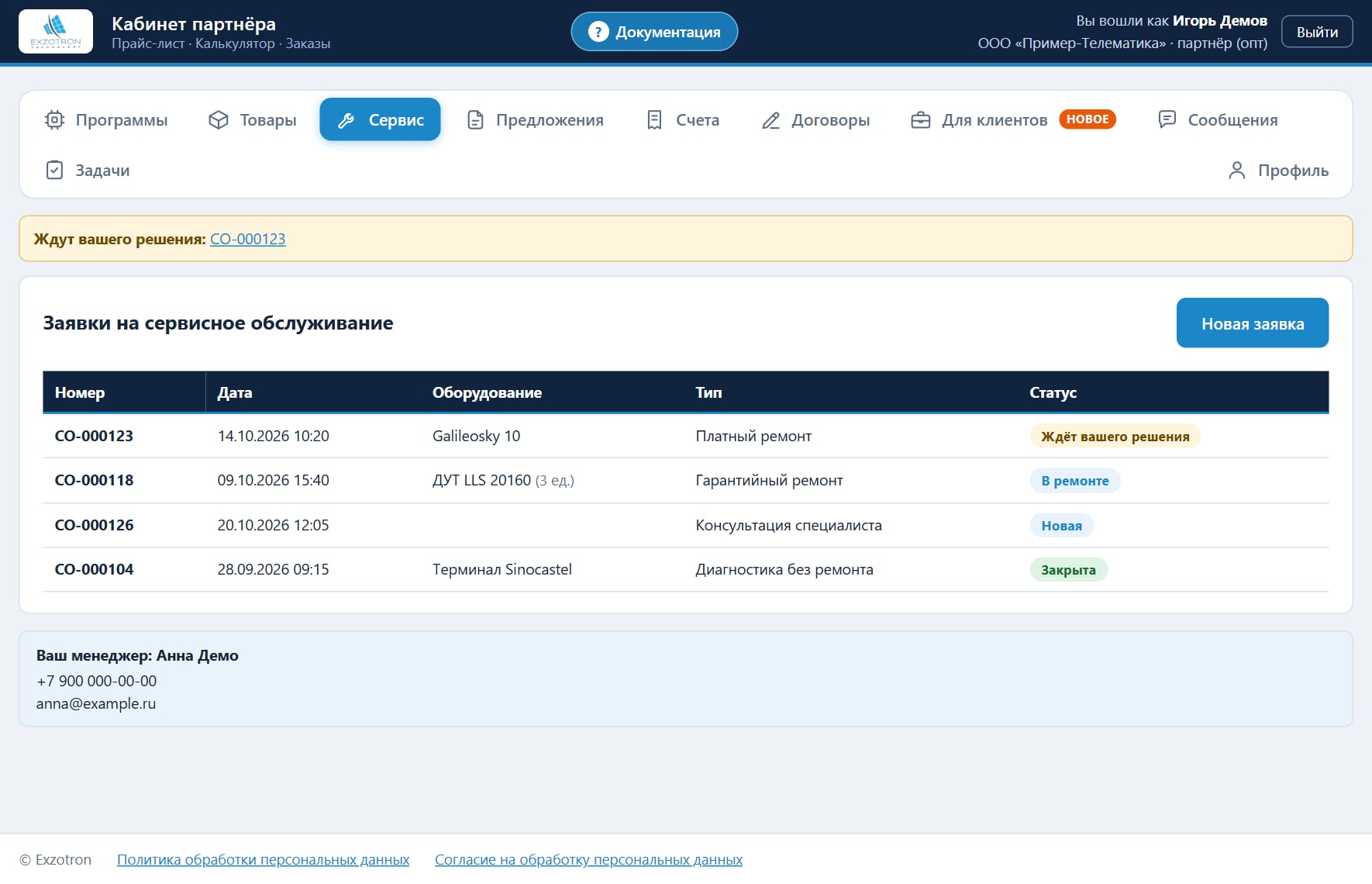Click the wrench icon in Сервис tab

click(346, 120)
